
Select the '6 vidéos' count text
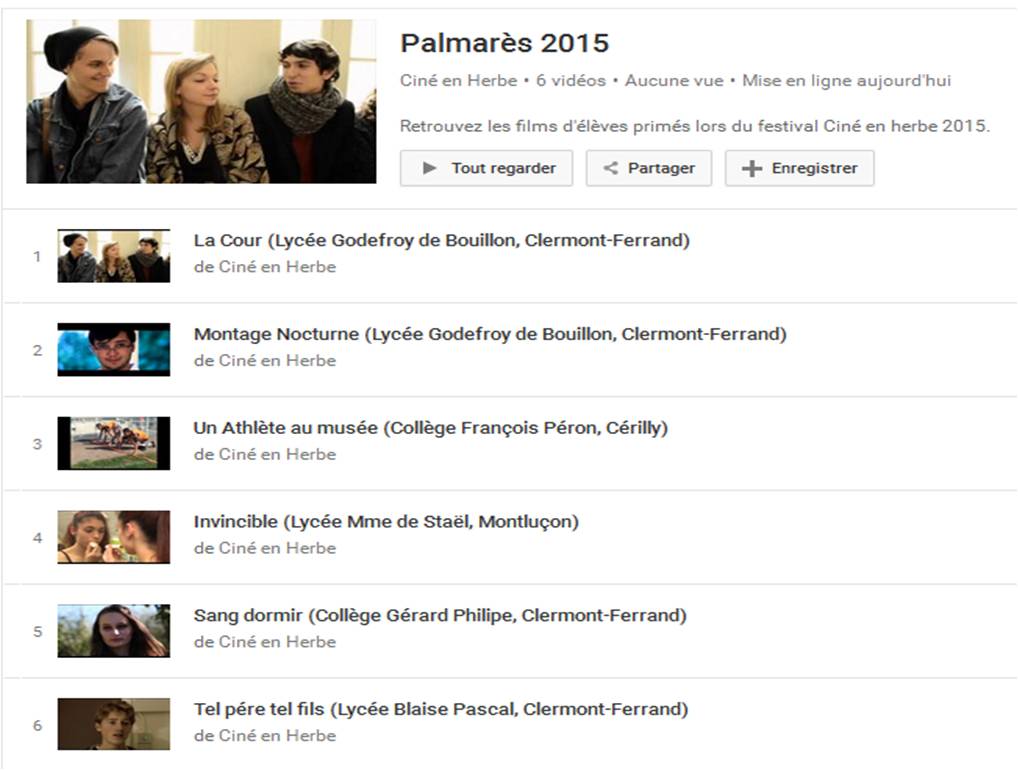pos(571,81)
